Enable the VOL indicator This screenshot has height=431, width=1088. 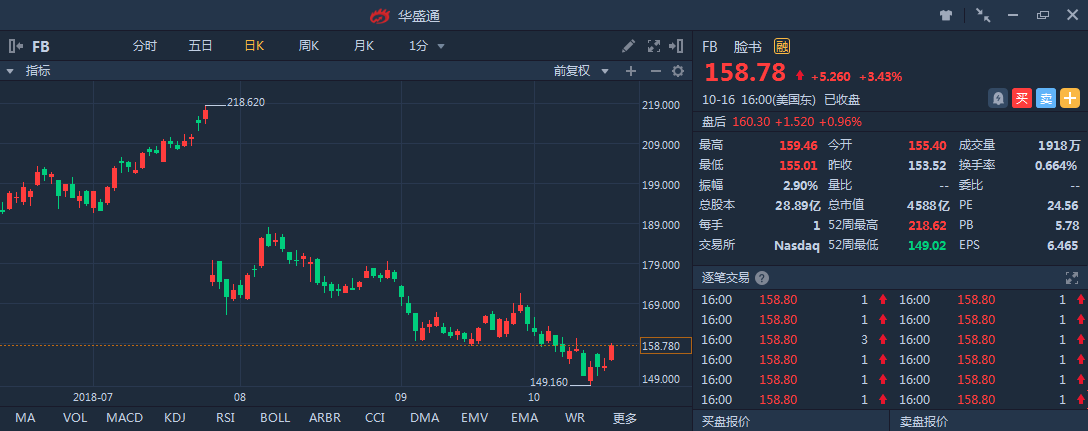74,418
